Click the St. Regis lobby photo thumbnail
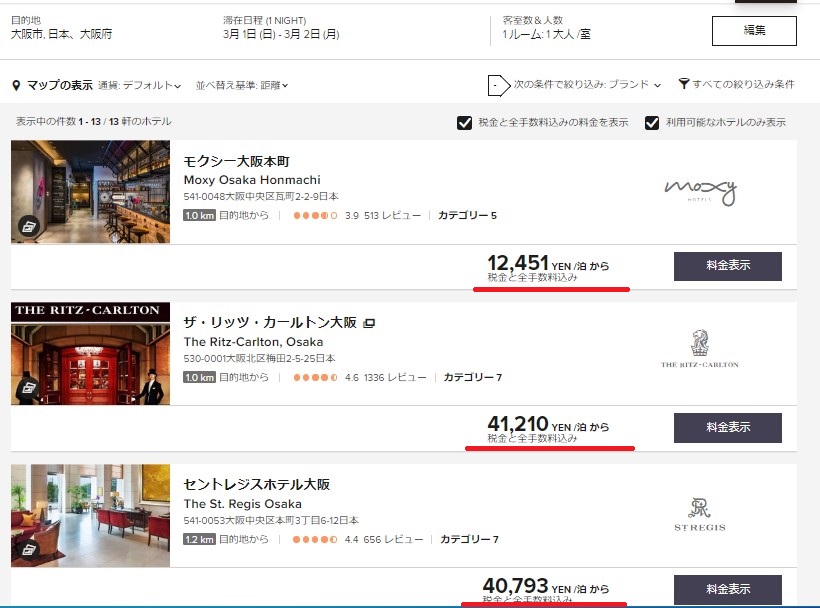 click(x=90, y=515)
